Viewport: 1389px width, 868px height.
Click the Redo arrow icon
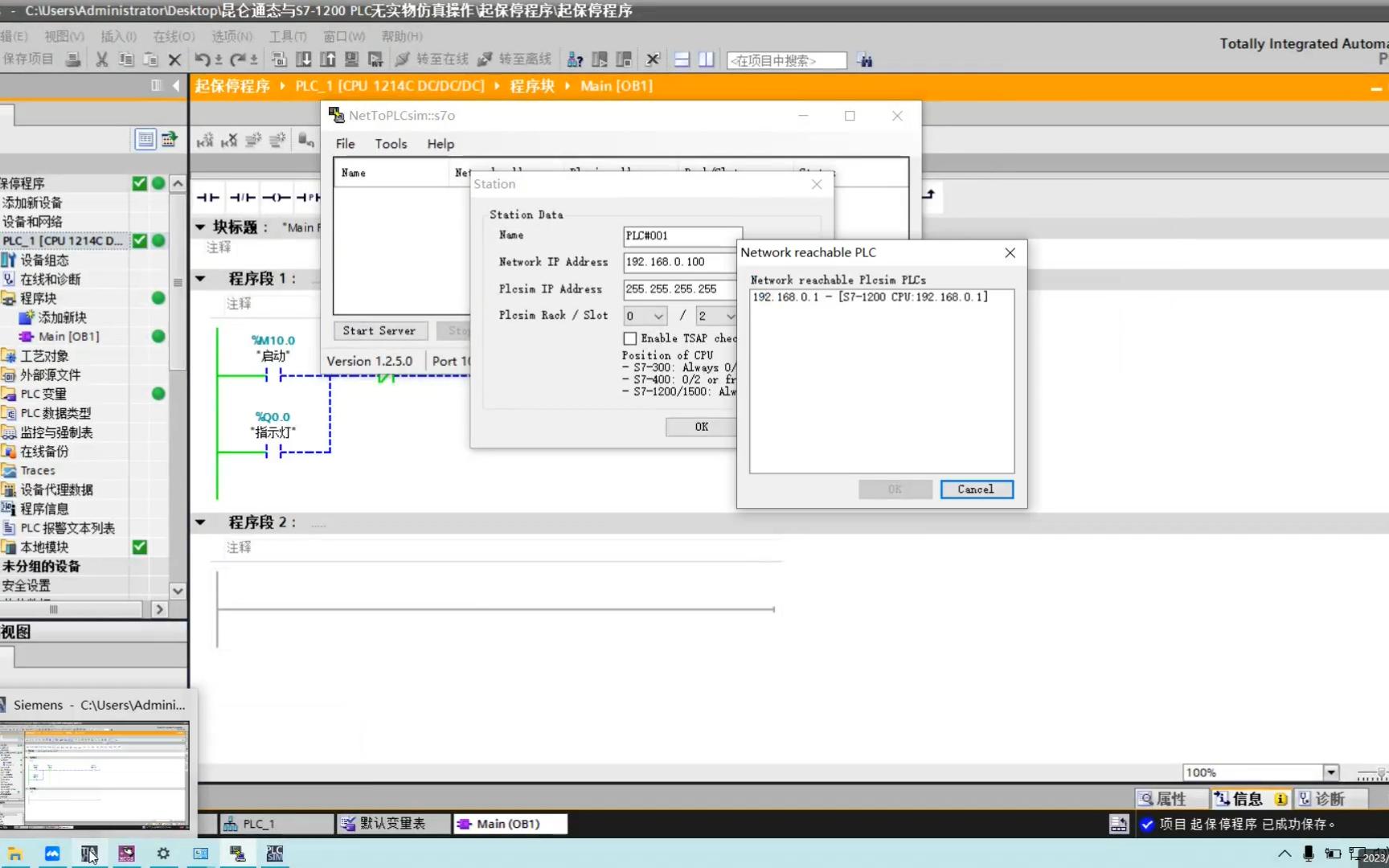[238, 59]
